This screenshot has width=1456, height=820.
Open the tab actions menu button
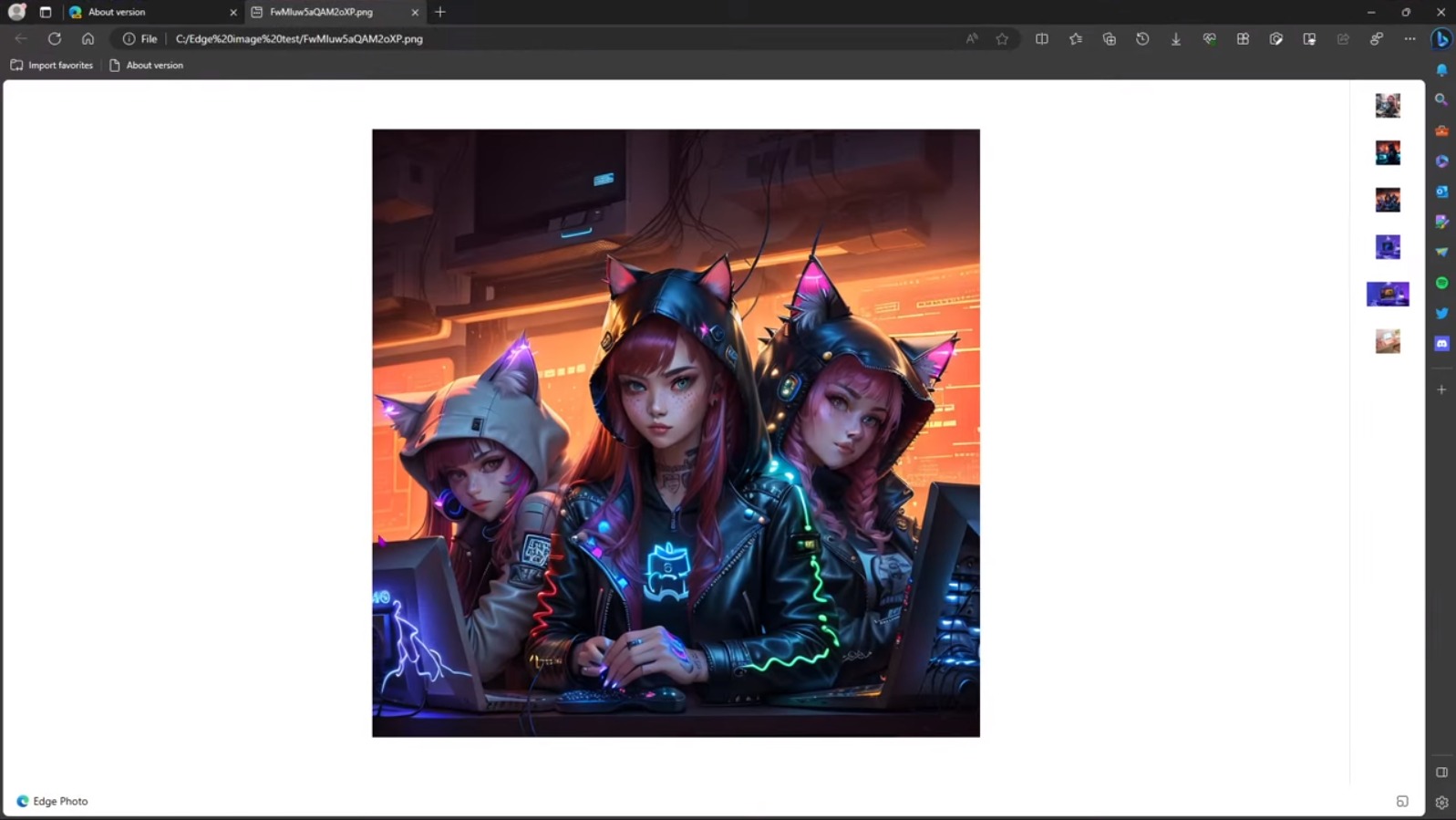(x=46, y=12)
